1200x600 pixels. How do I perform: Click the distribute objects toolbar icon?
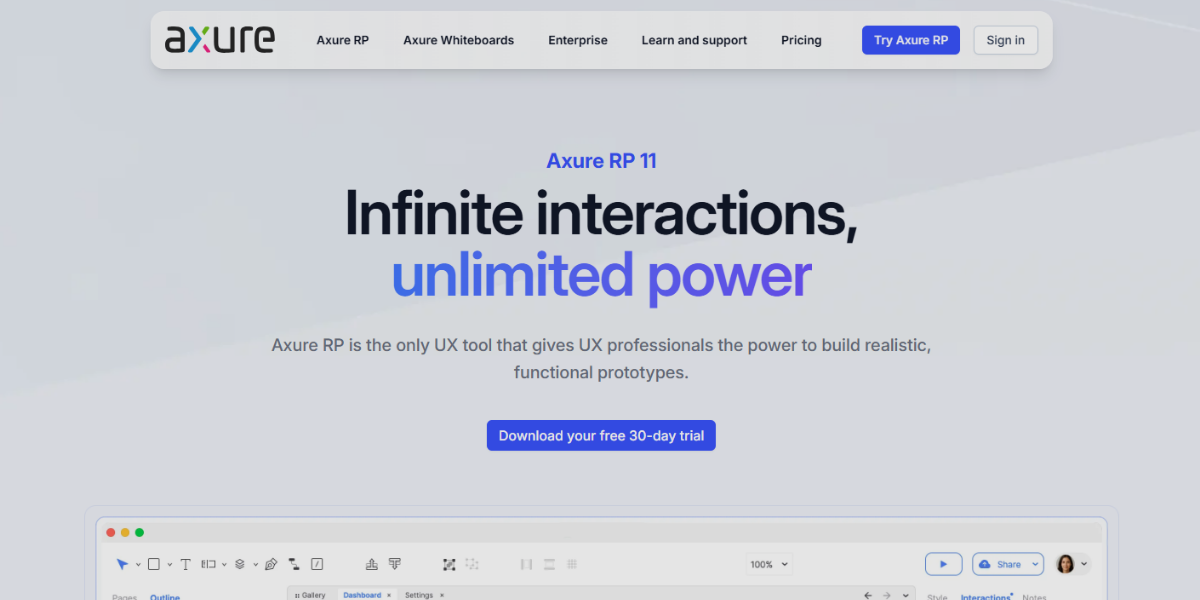395,564
